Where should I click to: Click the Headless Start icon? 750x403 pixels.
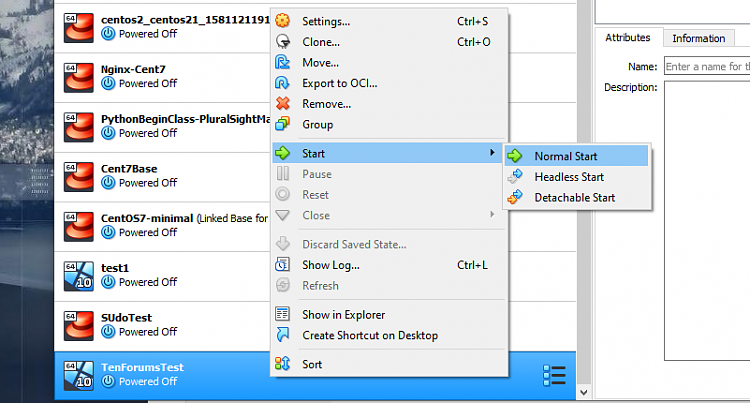pyautogui.click(x=515, y=176)
